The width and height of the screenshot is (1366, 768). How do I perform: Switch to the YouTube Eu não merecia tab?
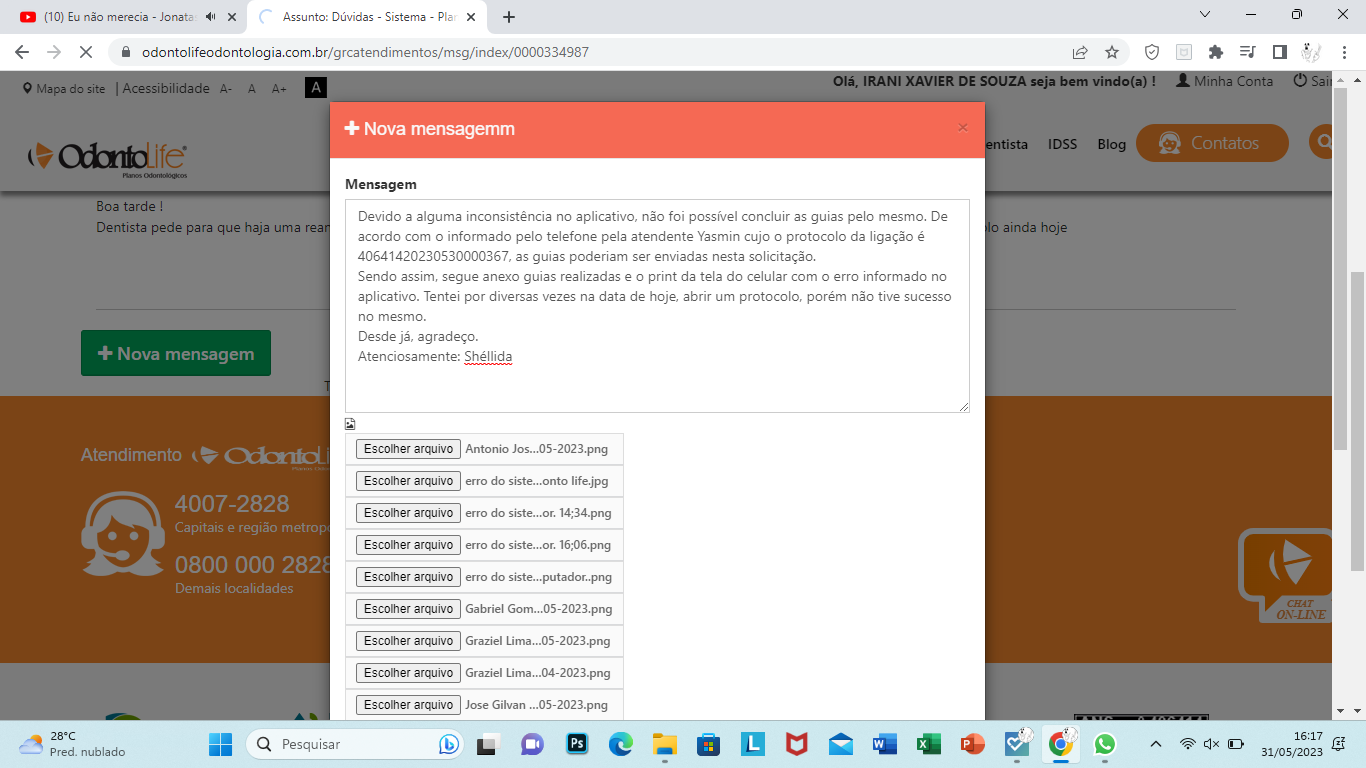click(120, 17)
